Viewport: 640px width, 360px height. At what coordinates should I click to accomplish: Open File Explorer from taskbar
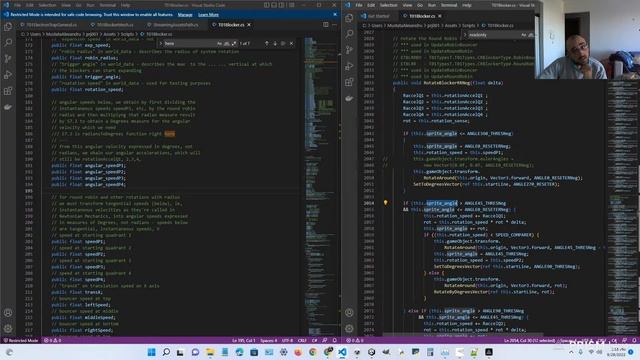[210, 352]
